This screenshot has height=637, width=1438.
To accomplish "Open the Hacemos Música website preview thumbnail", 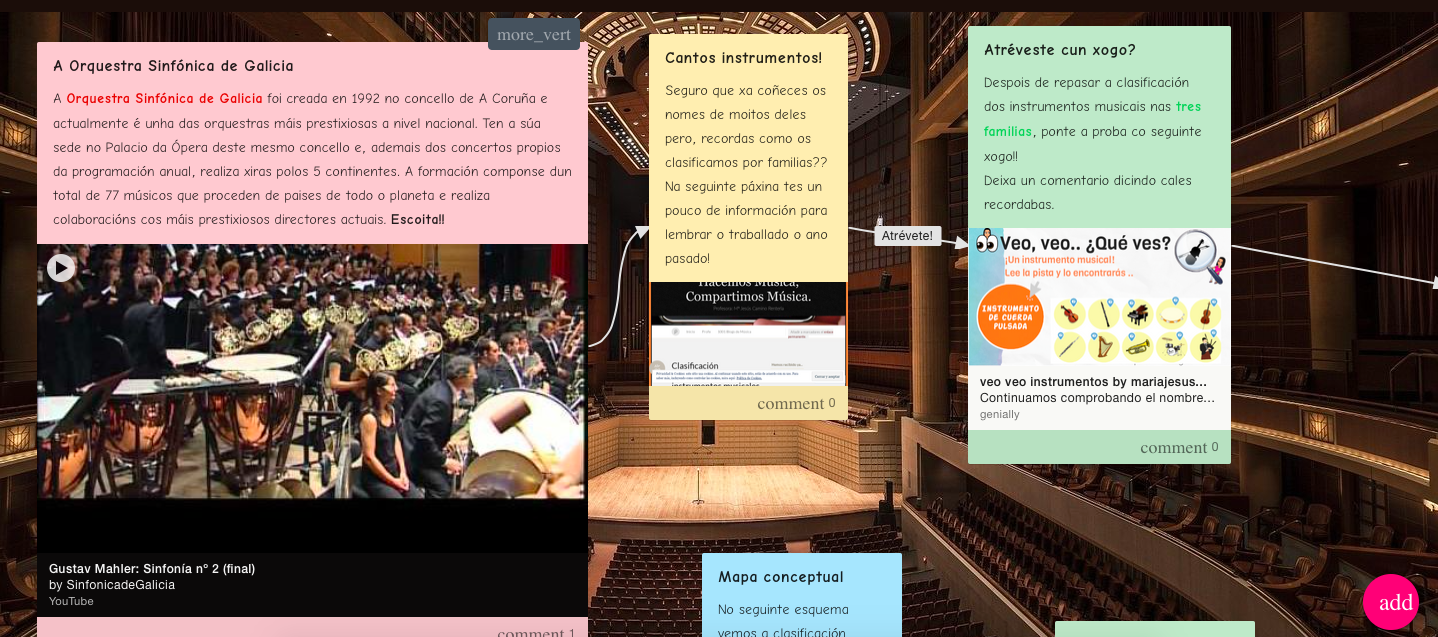I will (748, 333).
